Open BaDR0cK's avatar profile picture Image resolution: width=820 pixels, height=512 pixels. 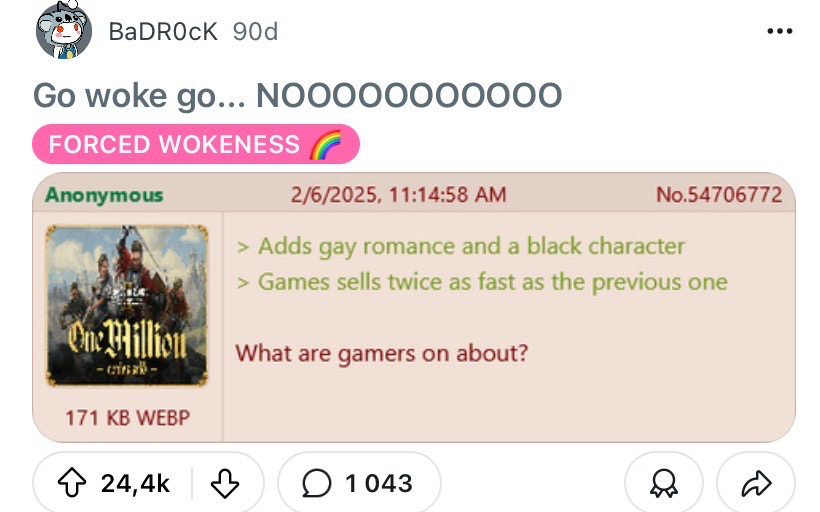pyautogui.click(x=64, y=30)
